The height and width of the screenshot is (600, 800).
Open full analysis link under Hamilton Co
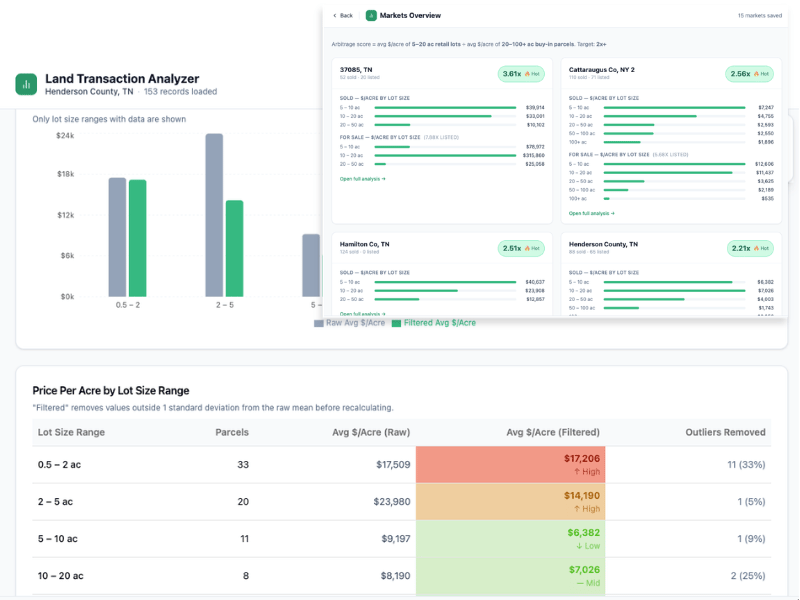tap(362, 314)
